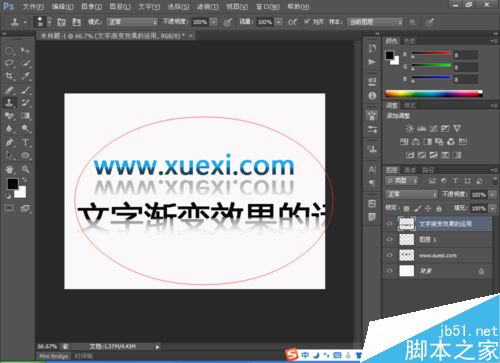Select the Quick Selection tool
500x363 pixels.
25,63
